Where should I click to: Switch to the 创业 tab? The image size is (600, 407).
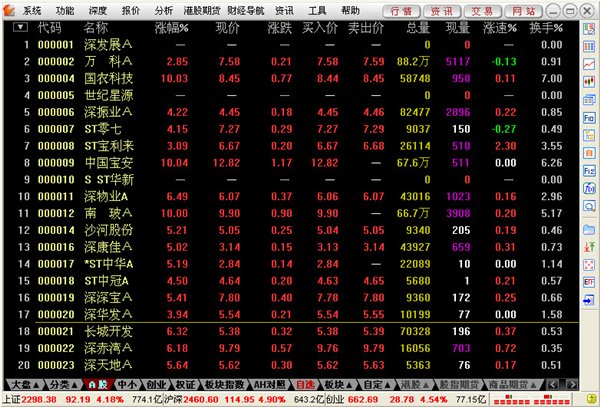point(156,384)
